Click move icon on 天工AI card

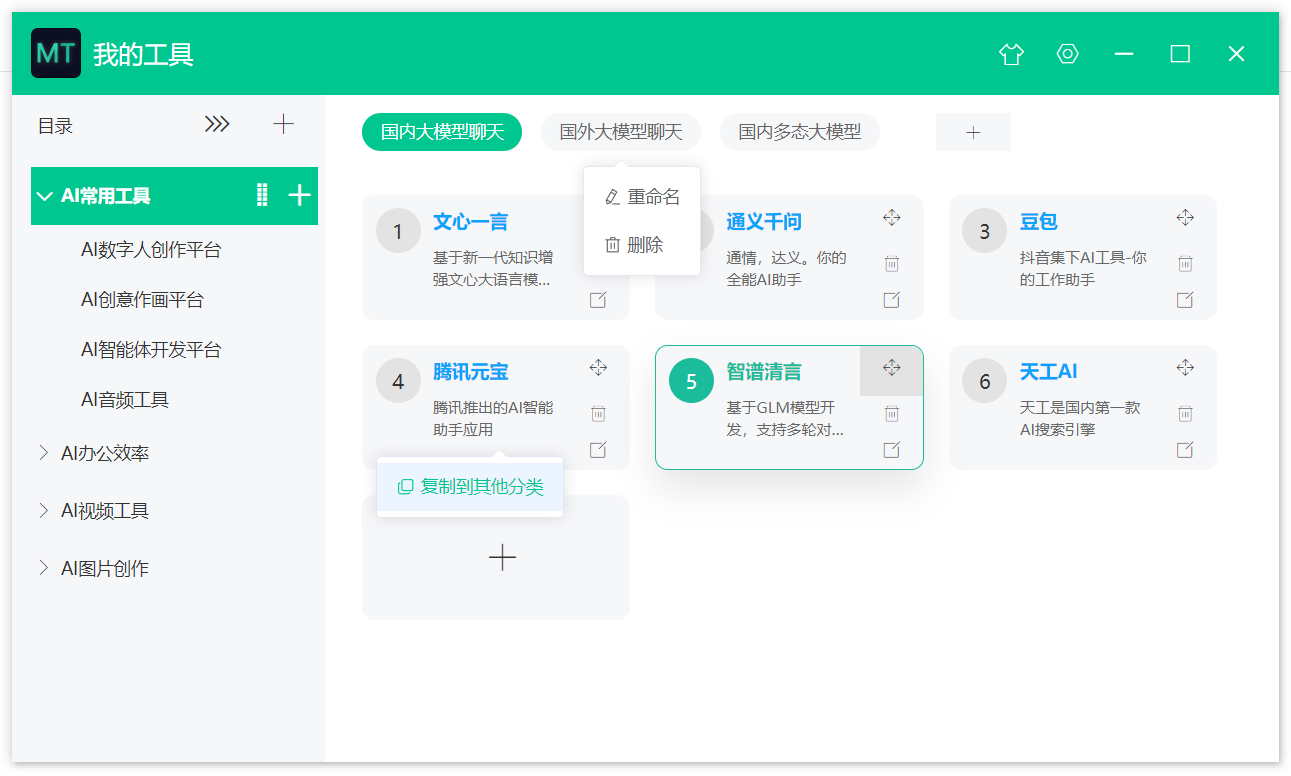click(x=1185, y=368)
